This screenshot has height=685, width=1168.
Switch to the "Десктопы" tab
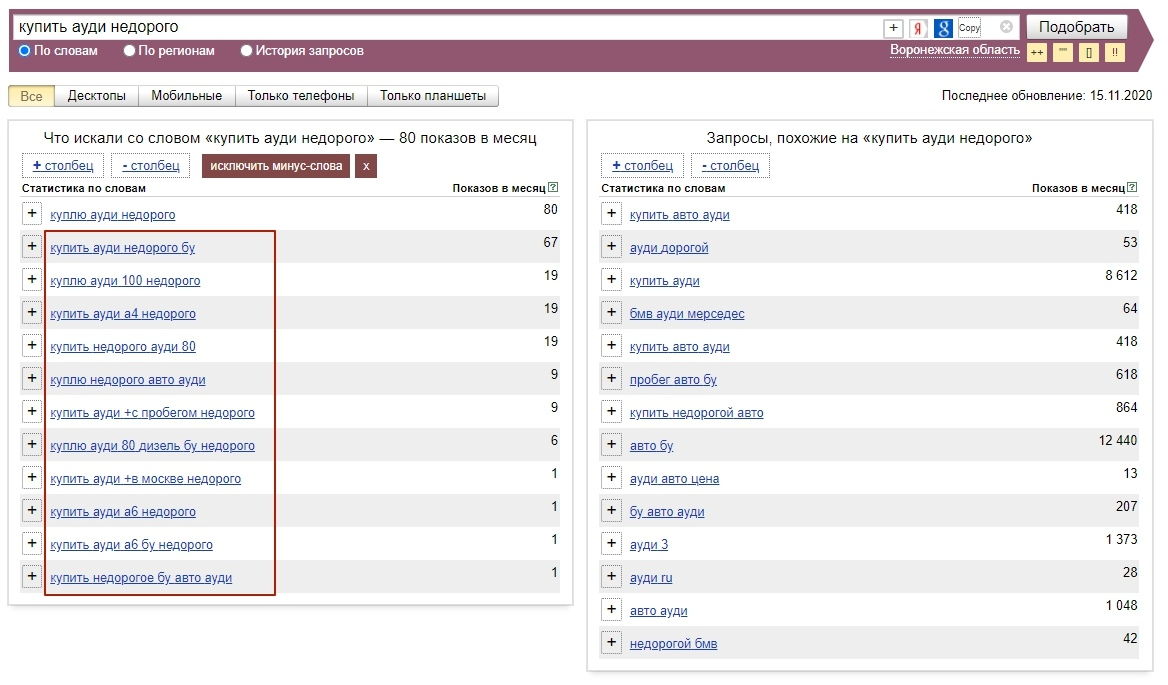(x=97, y=96)
